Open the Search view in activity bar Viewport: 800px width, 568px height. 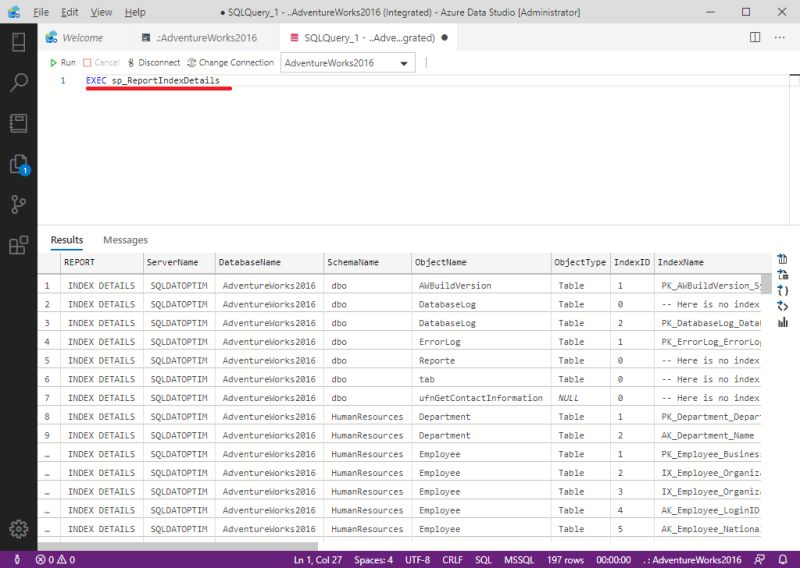point(18,82)
